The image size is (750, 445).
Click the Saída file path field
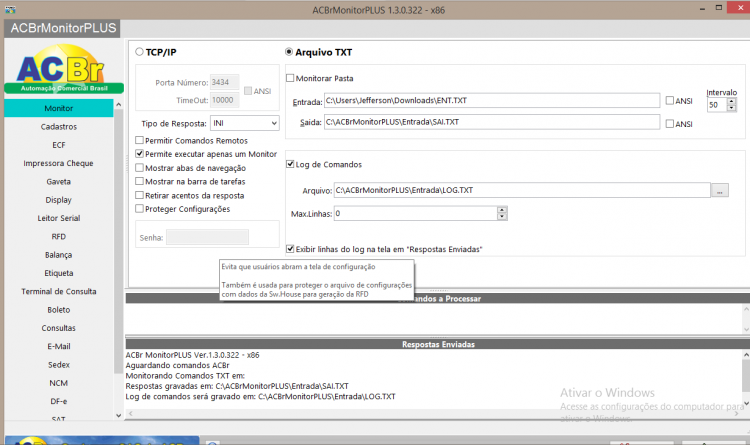tap(492, 122)
